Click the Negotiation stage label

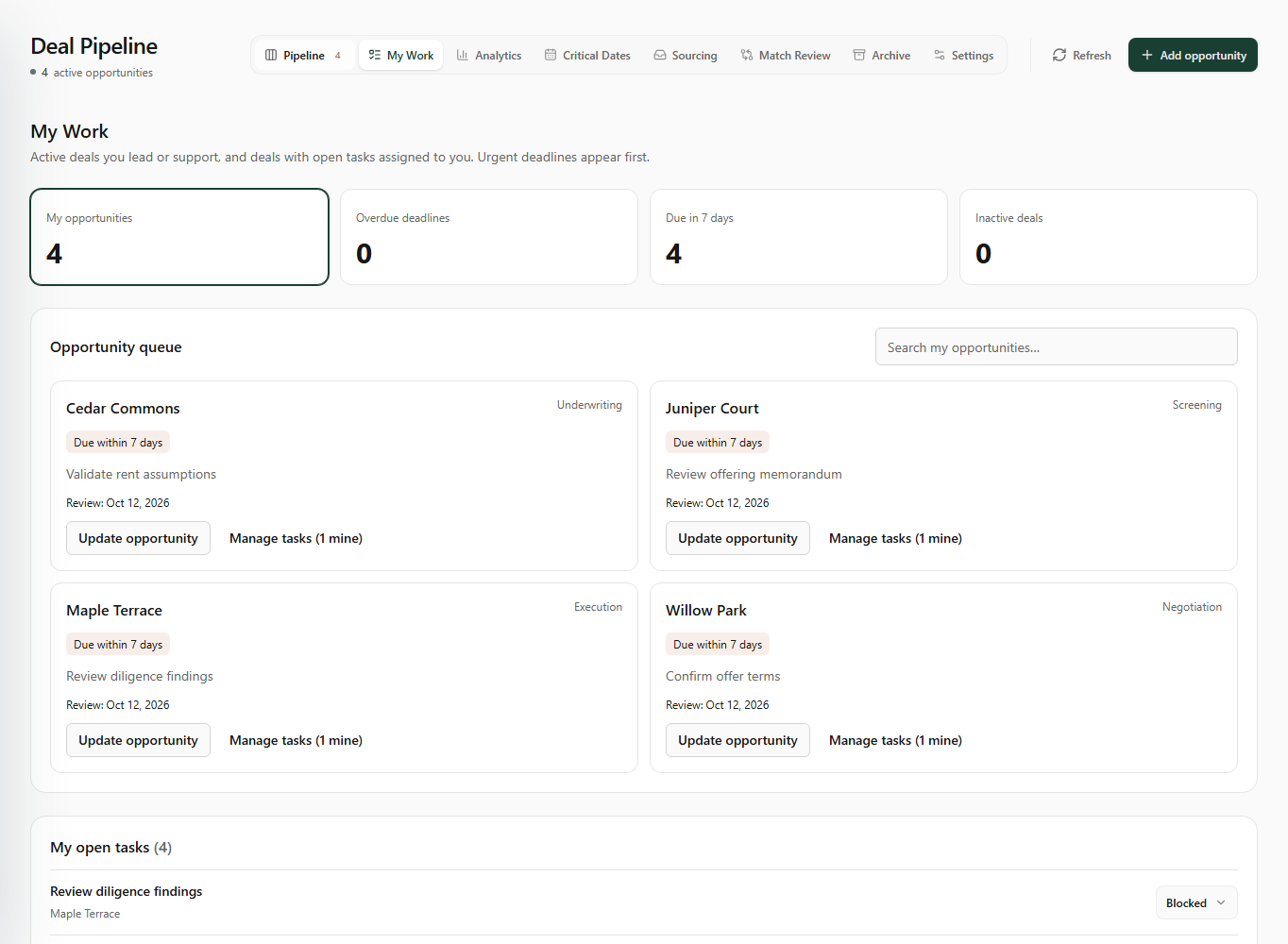click(x=1192, y=607)
